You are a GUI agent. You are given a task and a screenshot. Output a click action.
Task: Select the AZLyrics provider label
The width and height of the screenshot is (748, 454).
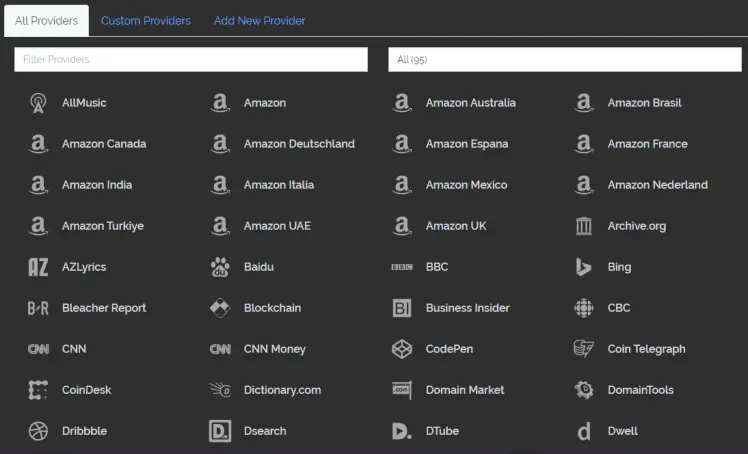point(84,267)
